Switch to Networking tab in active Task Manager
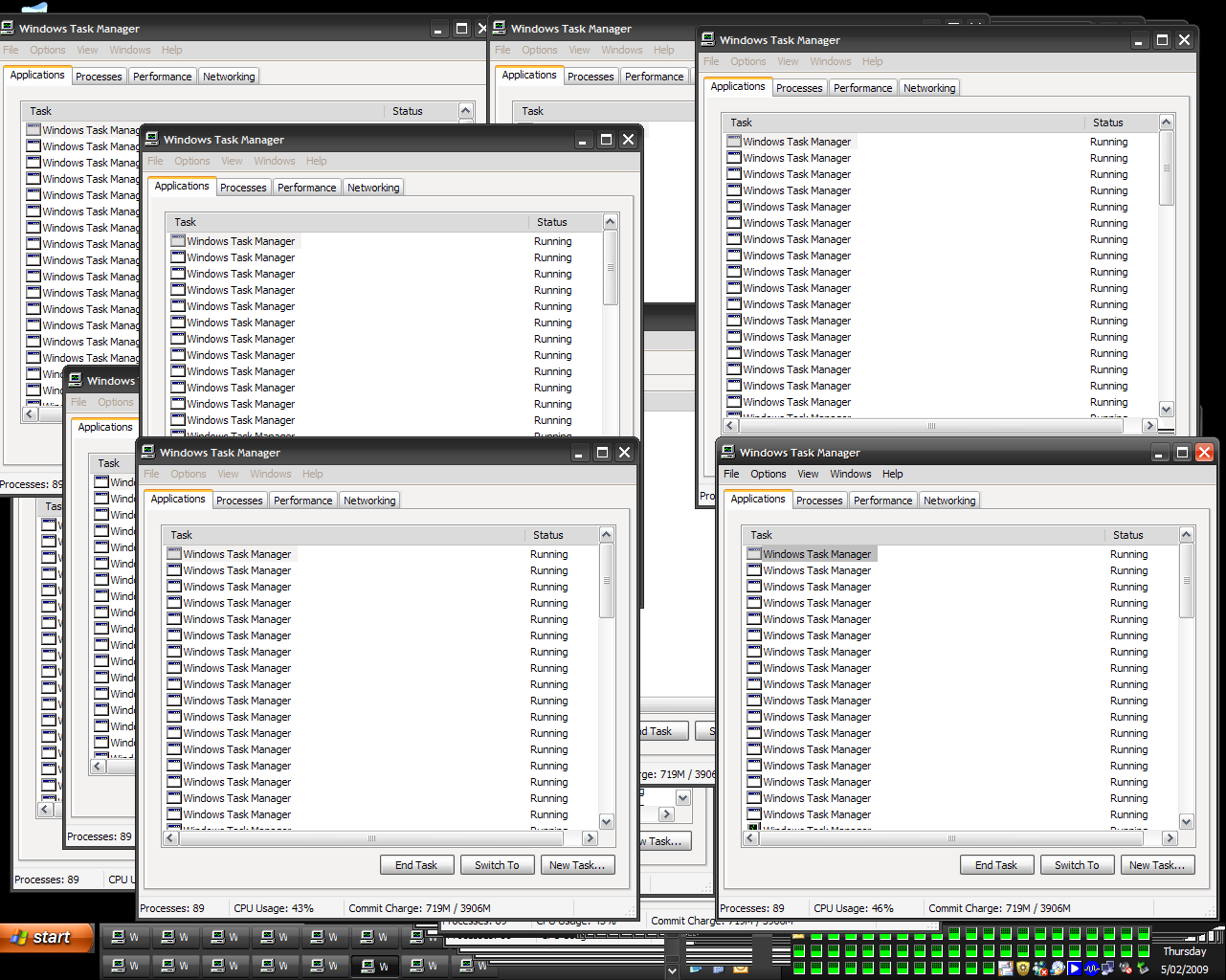 [x=949, y=501]
